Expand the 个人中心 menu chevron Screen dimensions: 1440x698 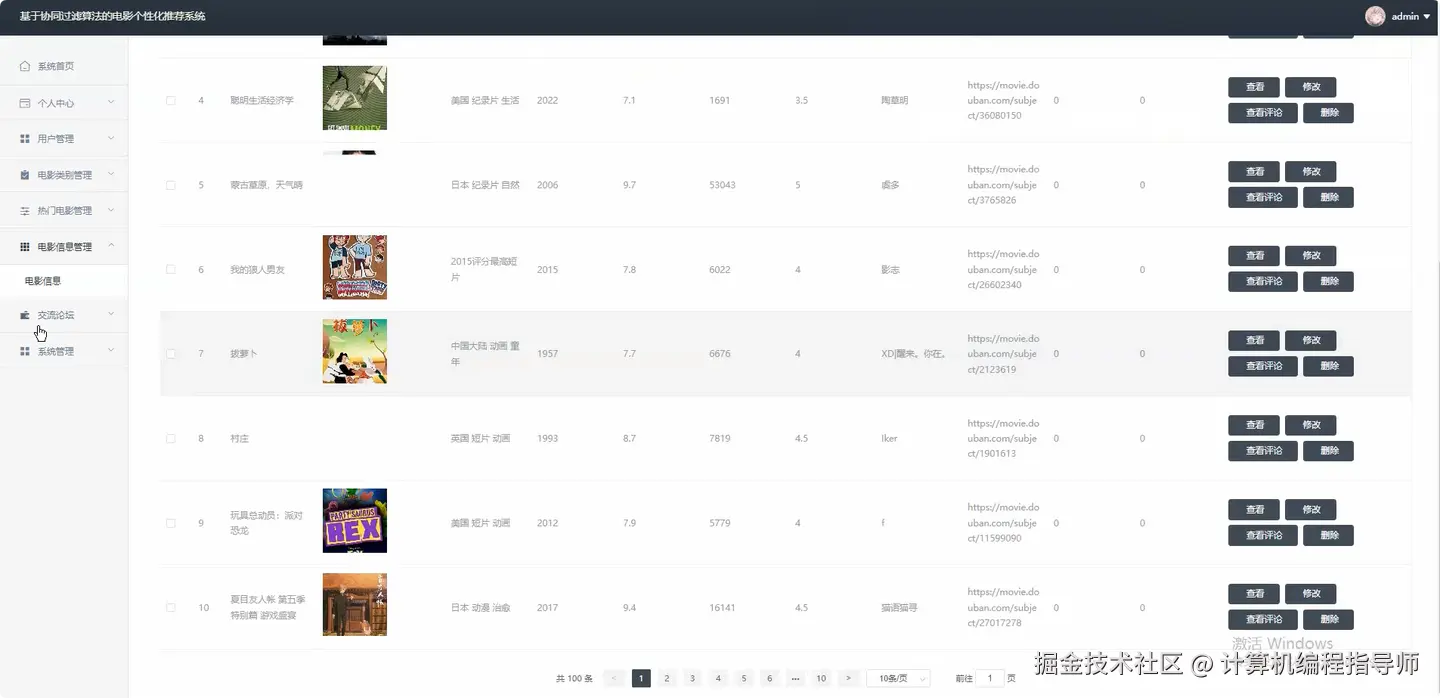(111, 102)
